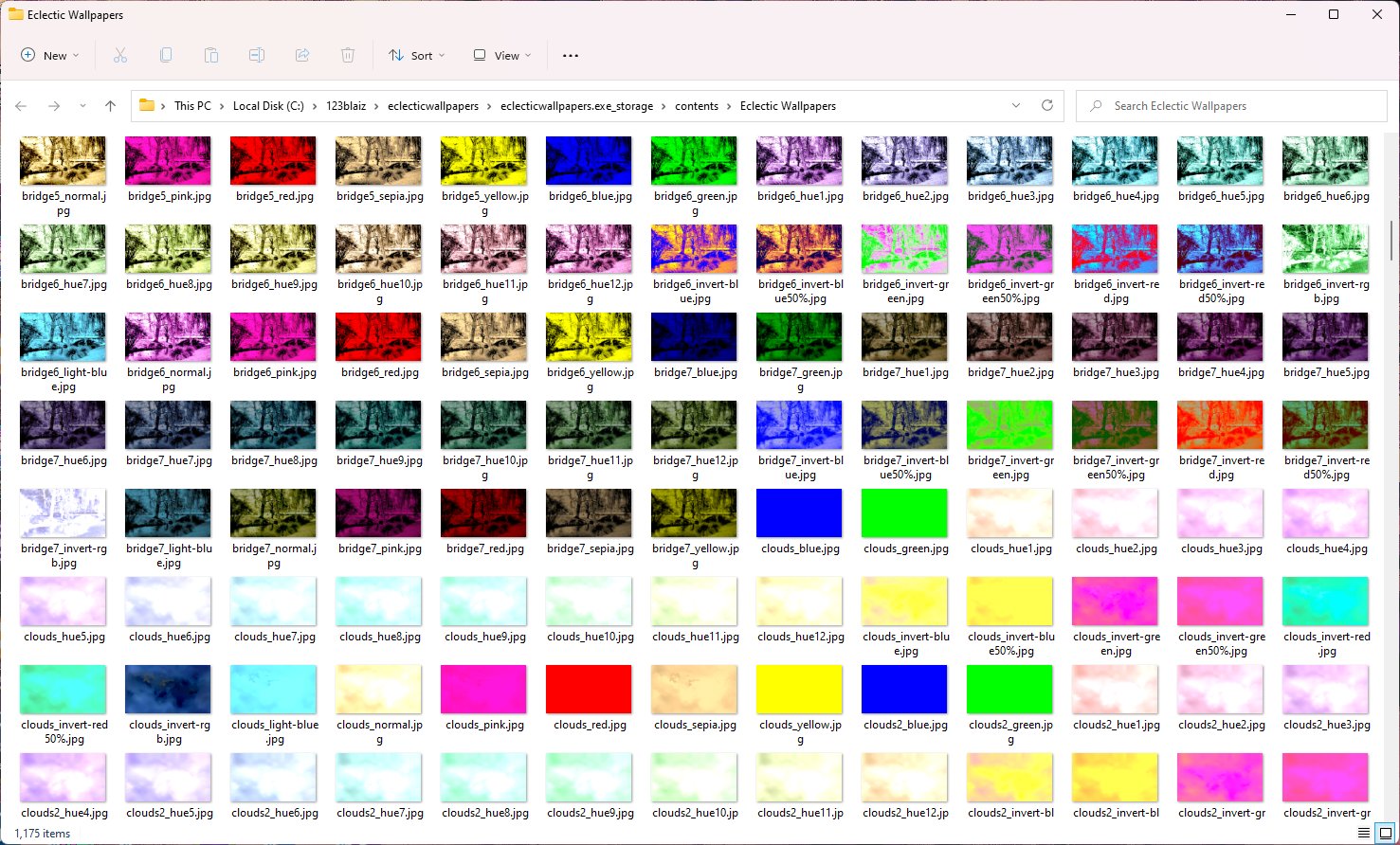Go to eclecticwallpapers breadcrumb folder
This screenshot has height=845, width=1400.
point(433,106)
